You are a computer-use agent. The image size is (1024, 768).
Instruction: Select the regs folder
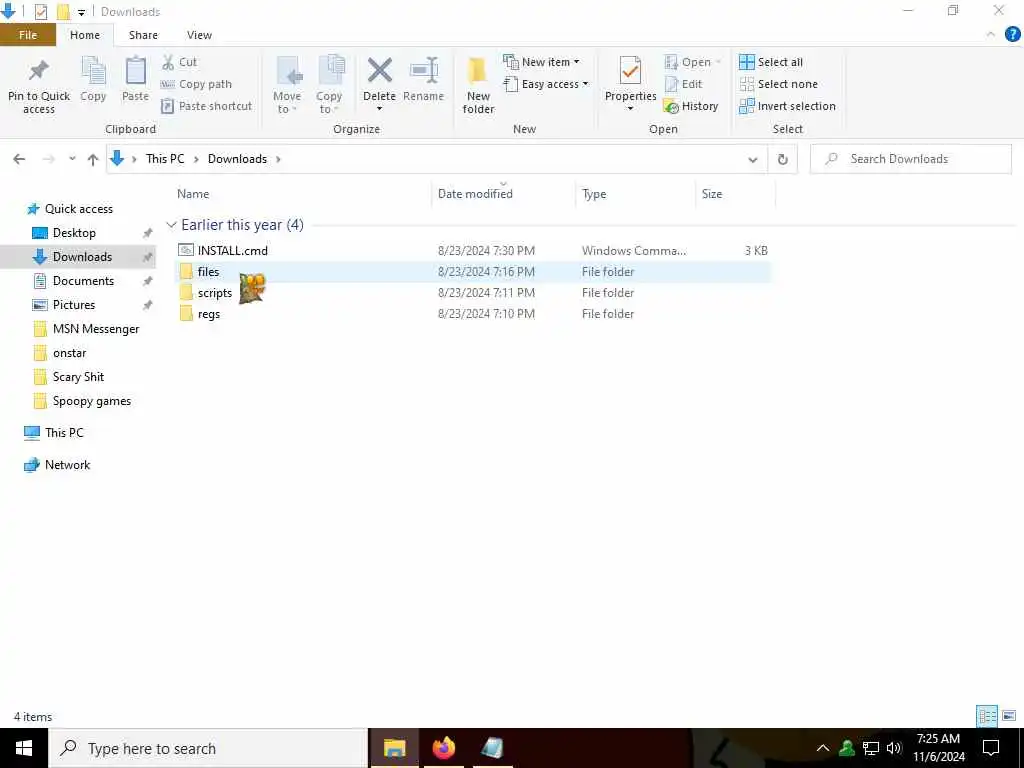click(x=473, y=314)
